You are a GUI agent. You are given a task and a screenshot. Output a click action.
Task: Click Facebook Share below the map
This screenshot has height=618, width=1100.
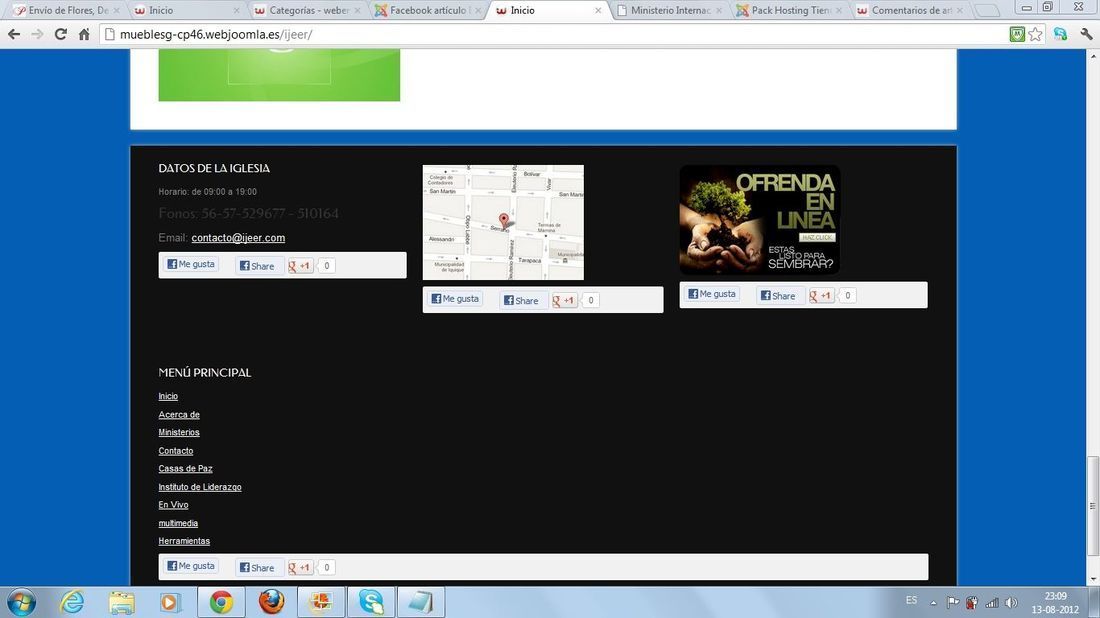click(521, 300)
